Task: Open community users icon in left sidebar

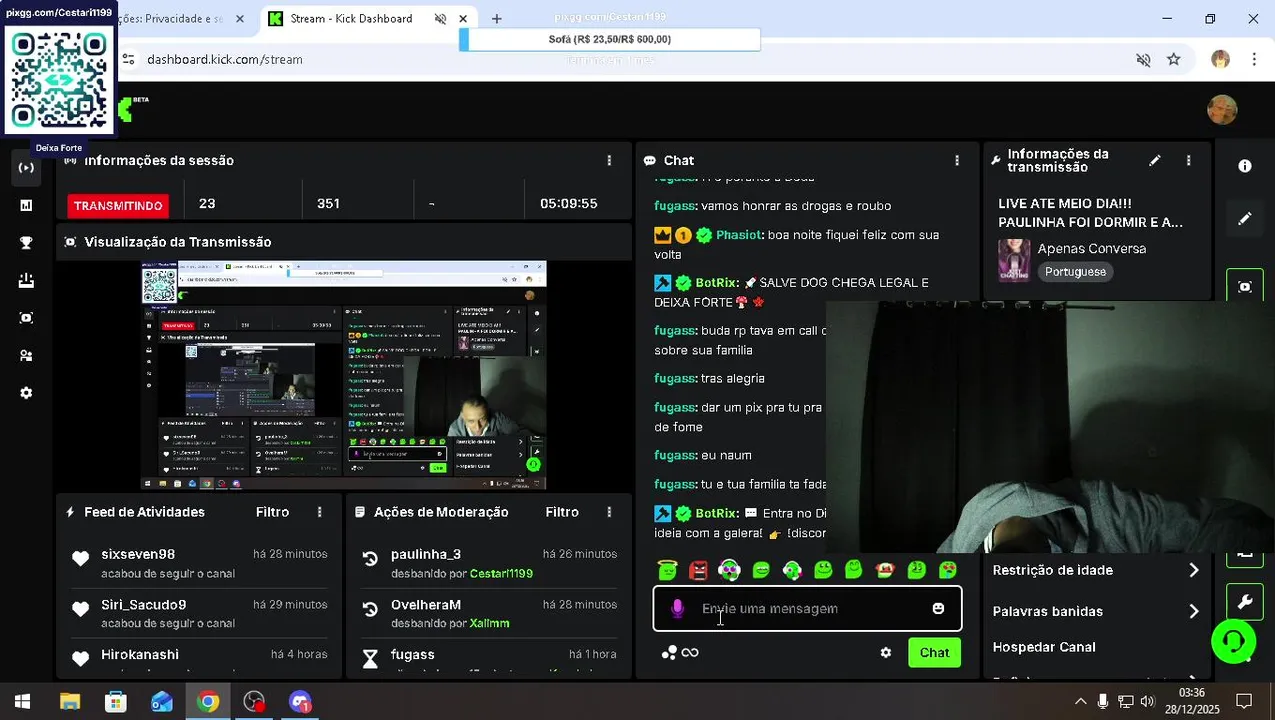Action: pyautogui.click(x=26, y=355)
